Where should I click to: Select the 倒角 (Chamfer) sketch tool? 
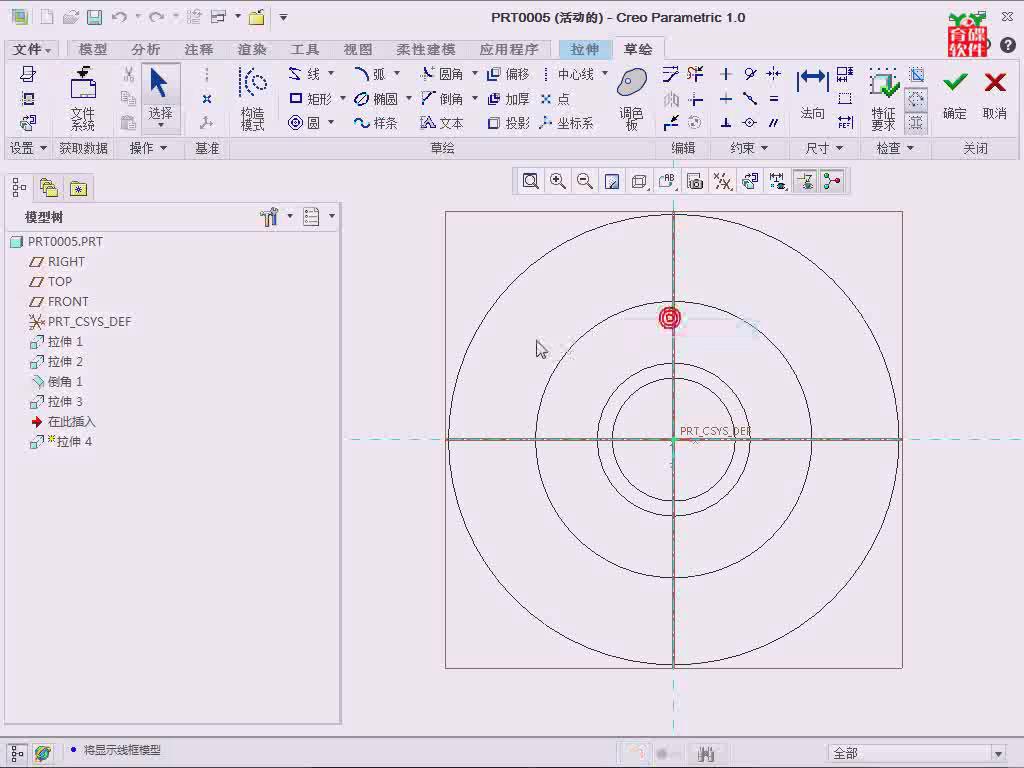[x=441, y=99]
